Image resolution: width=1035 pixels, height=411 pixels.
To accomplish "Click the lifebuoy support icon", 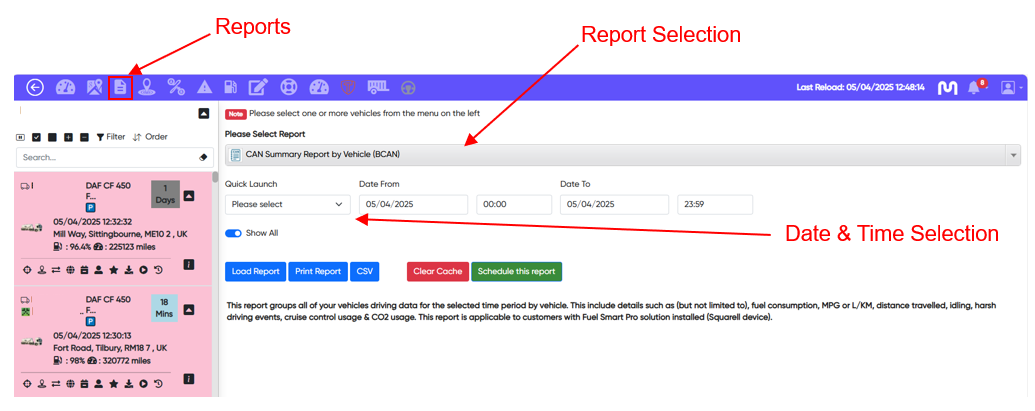I will 288,88.
